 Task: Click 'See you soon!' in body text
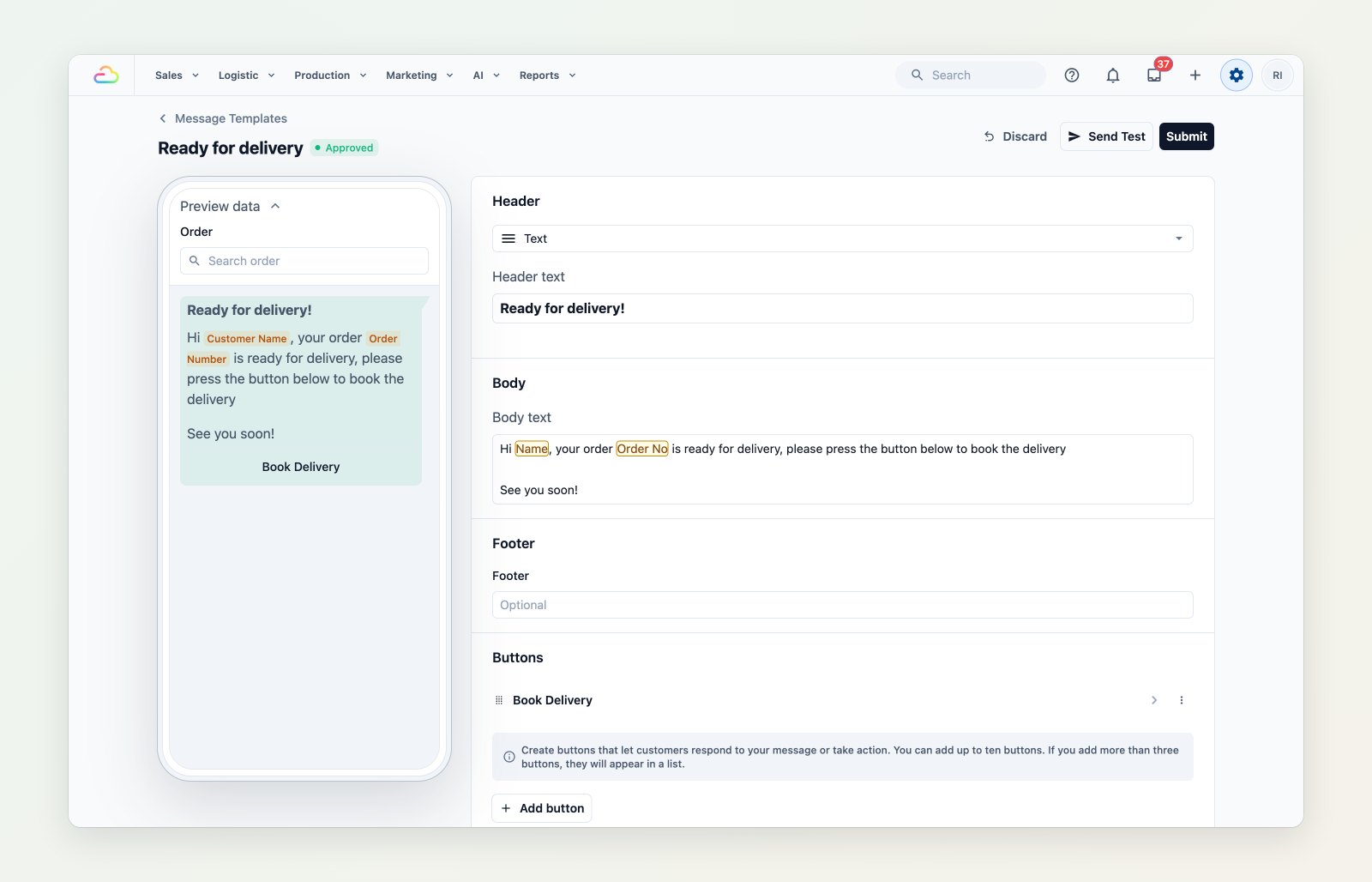coord(539,490)
